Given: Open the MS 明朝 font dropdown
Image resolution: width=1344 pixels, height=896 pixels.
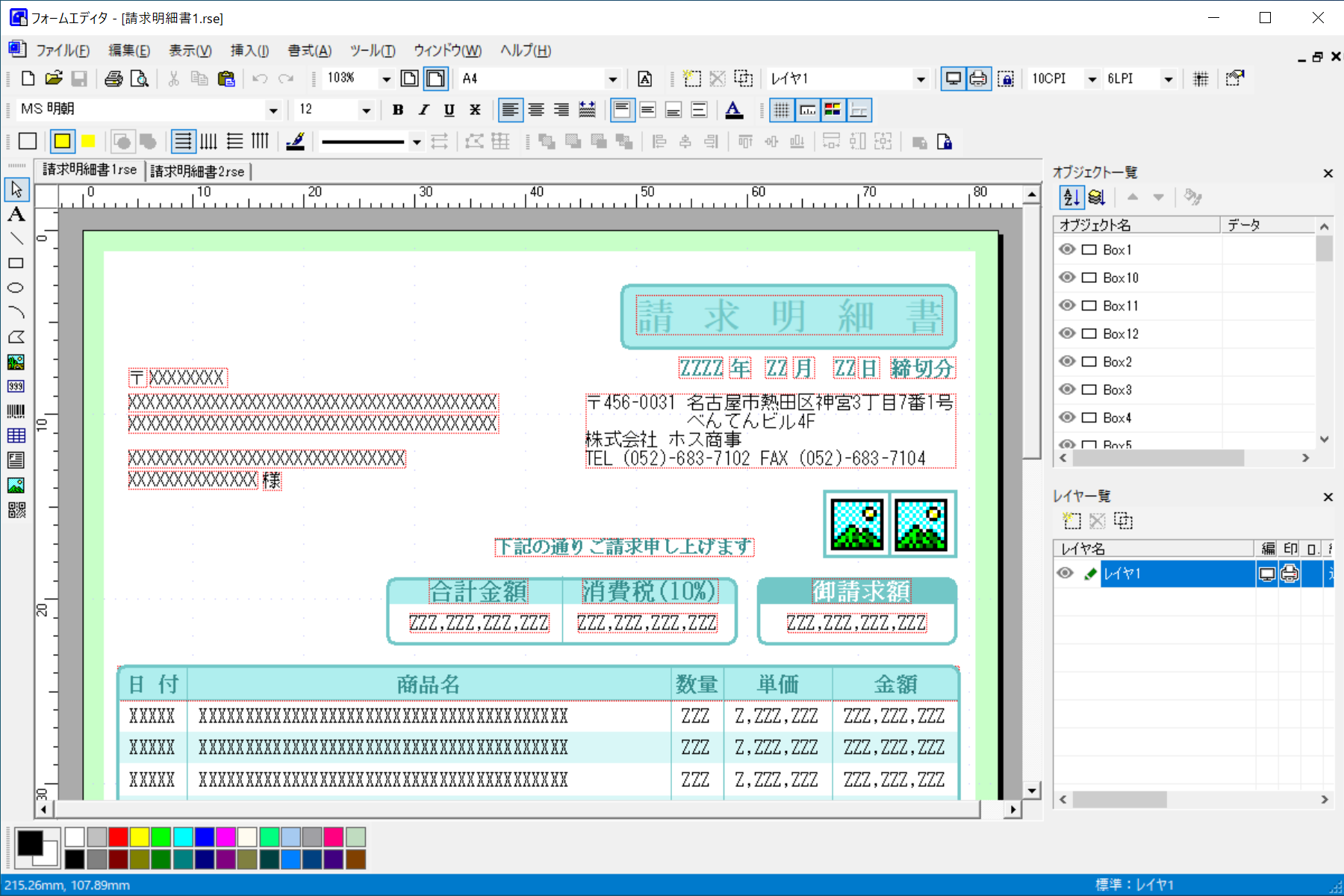Looking at the screenshot, I should [273, 111].
